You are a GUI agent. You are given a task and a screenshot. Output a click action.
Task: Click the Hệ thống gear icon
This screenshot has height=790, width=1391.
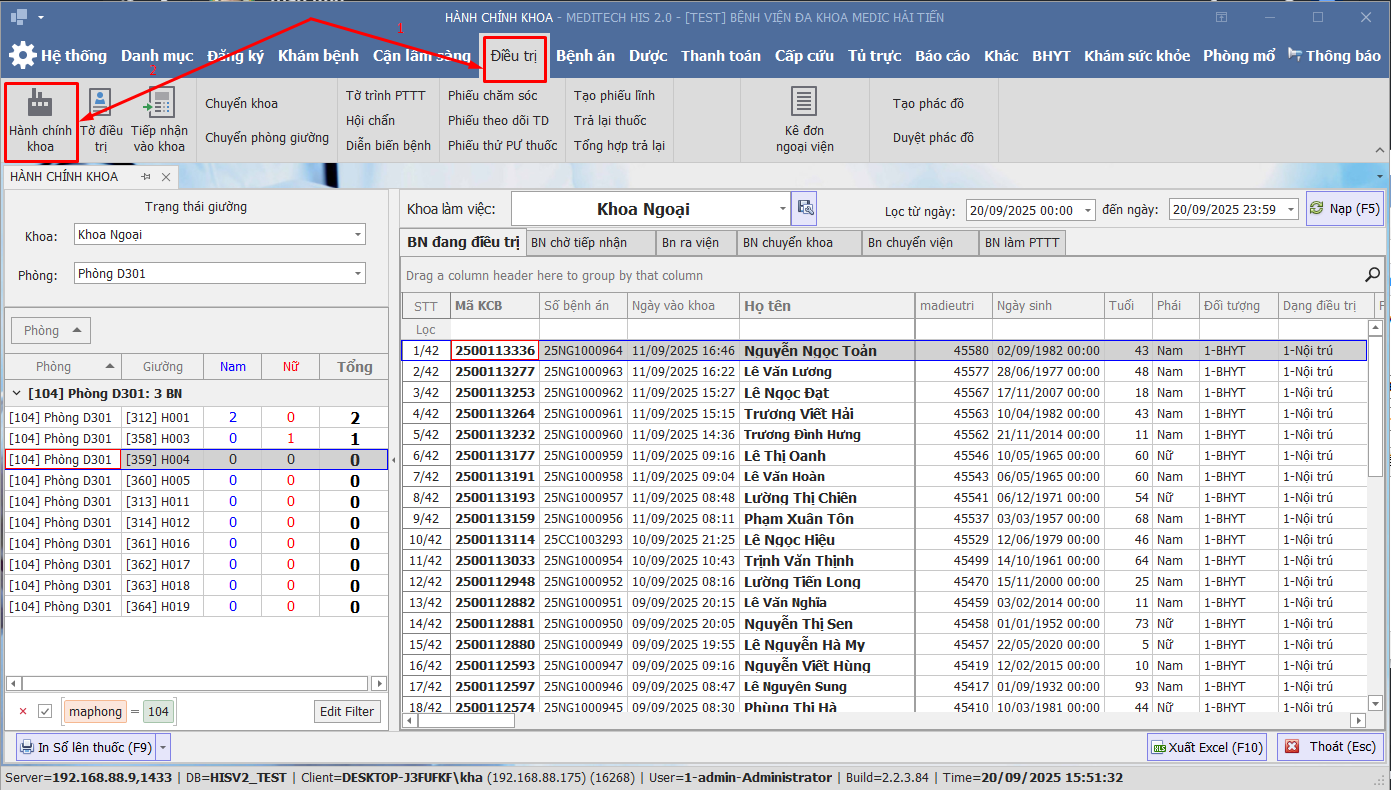click(x=23, y=56)
